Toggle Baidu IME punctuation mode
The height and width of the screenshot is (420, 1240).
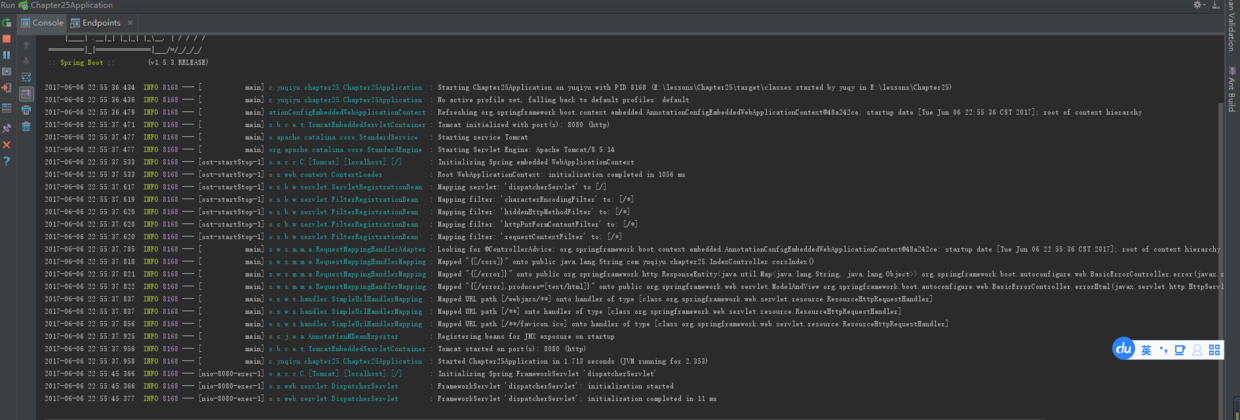pyautogui.click(x=1162, y=350)
